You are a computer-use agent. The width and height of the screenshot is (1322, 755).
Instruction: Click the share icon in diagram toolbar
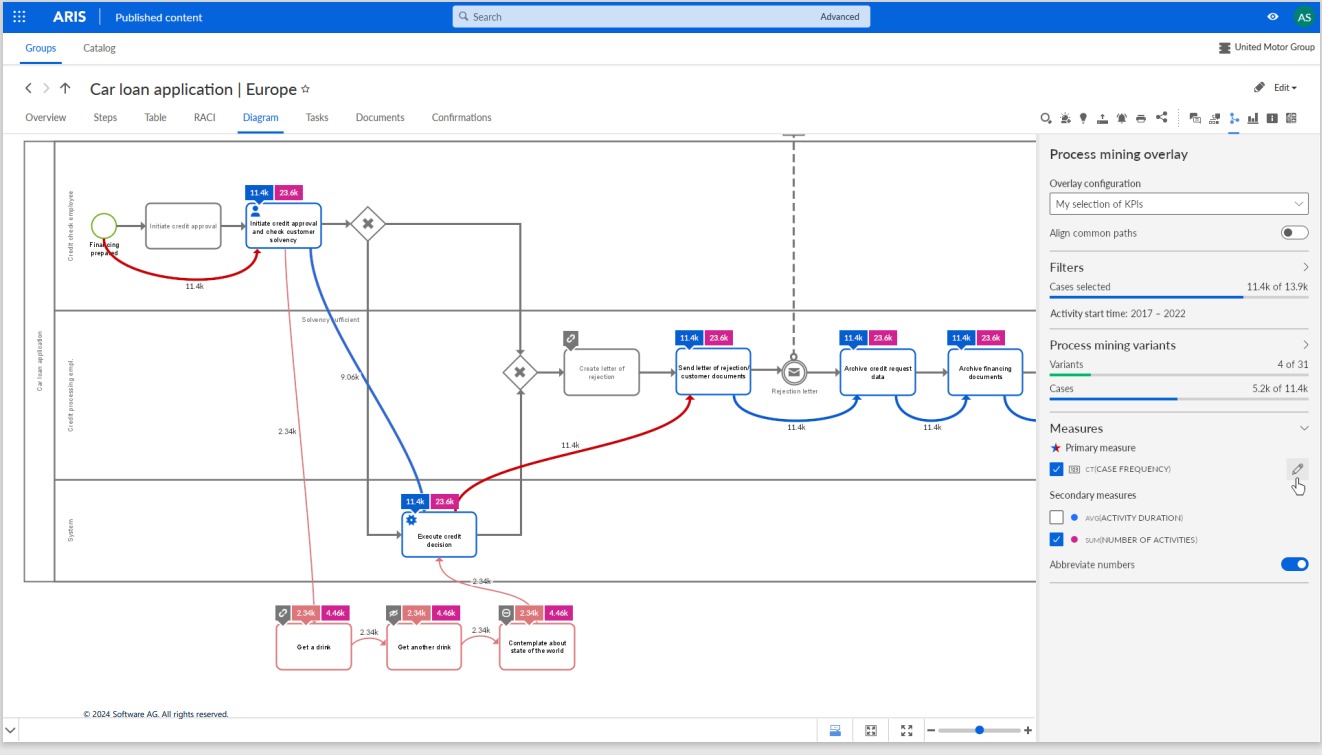coord(1161,118)
